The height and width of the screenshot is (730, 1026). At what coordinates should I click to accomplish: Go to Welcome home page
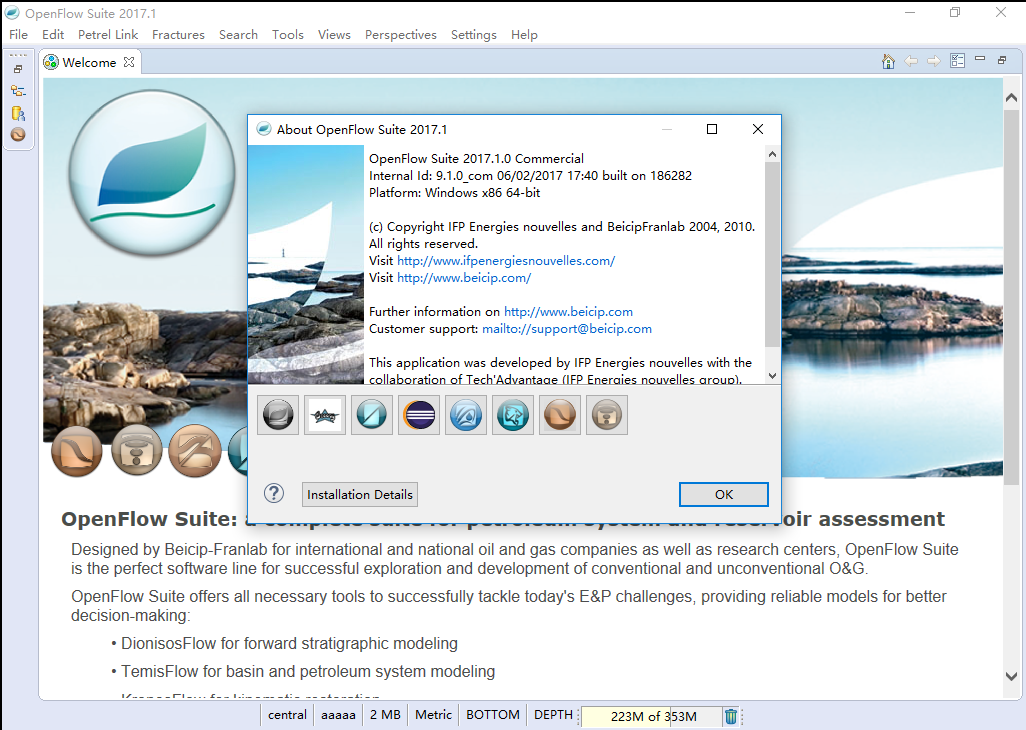coord(888,61)
